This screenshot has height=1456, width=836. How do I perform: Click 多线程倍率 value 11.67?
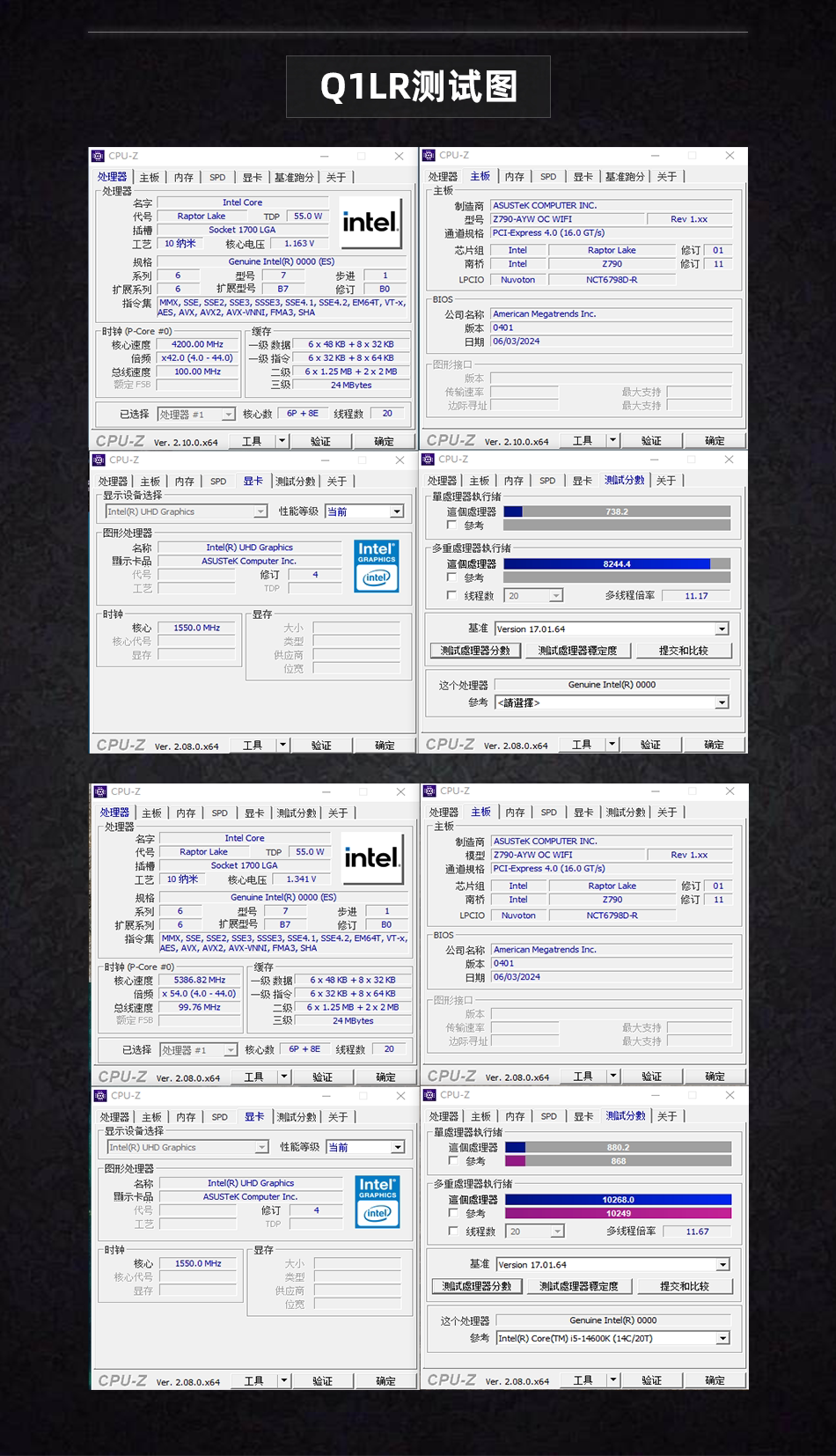click(697, 1232)
